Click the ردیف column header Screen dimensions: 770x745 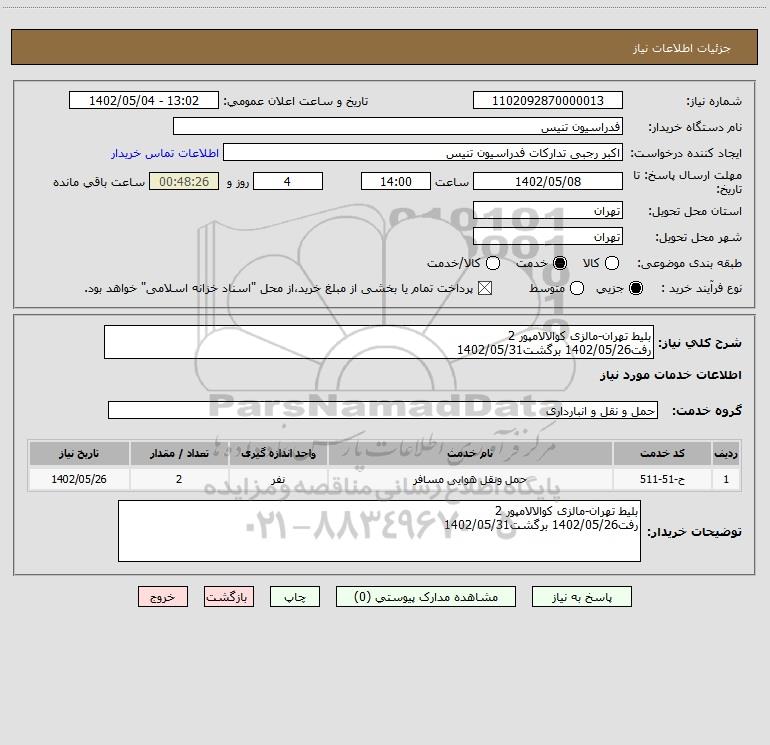[726, 453]
